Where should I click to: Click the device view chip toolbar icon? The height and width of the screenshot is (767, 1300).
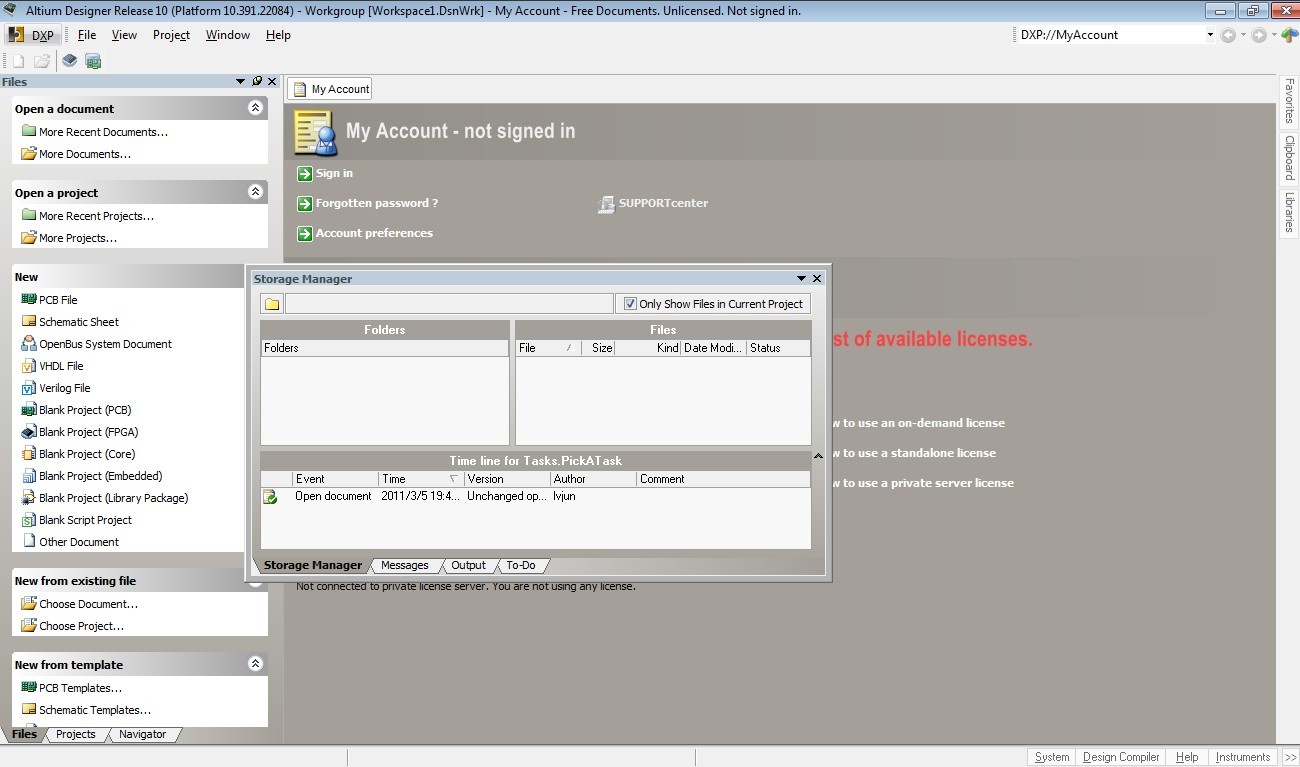click(69, 61)
